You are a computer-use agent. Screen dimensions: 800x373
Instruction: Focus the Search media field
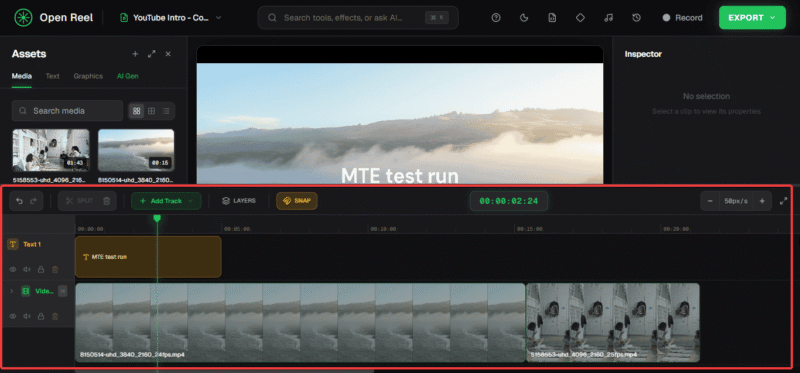(67, 111)
